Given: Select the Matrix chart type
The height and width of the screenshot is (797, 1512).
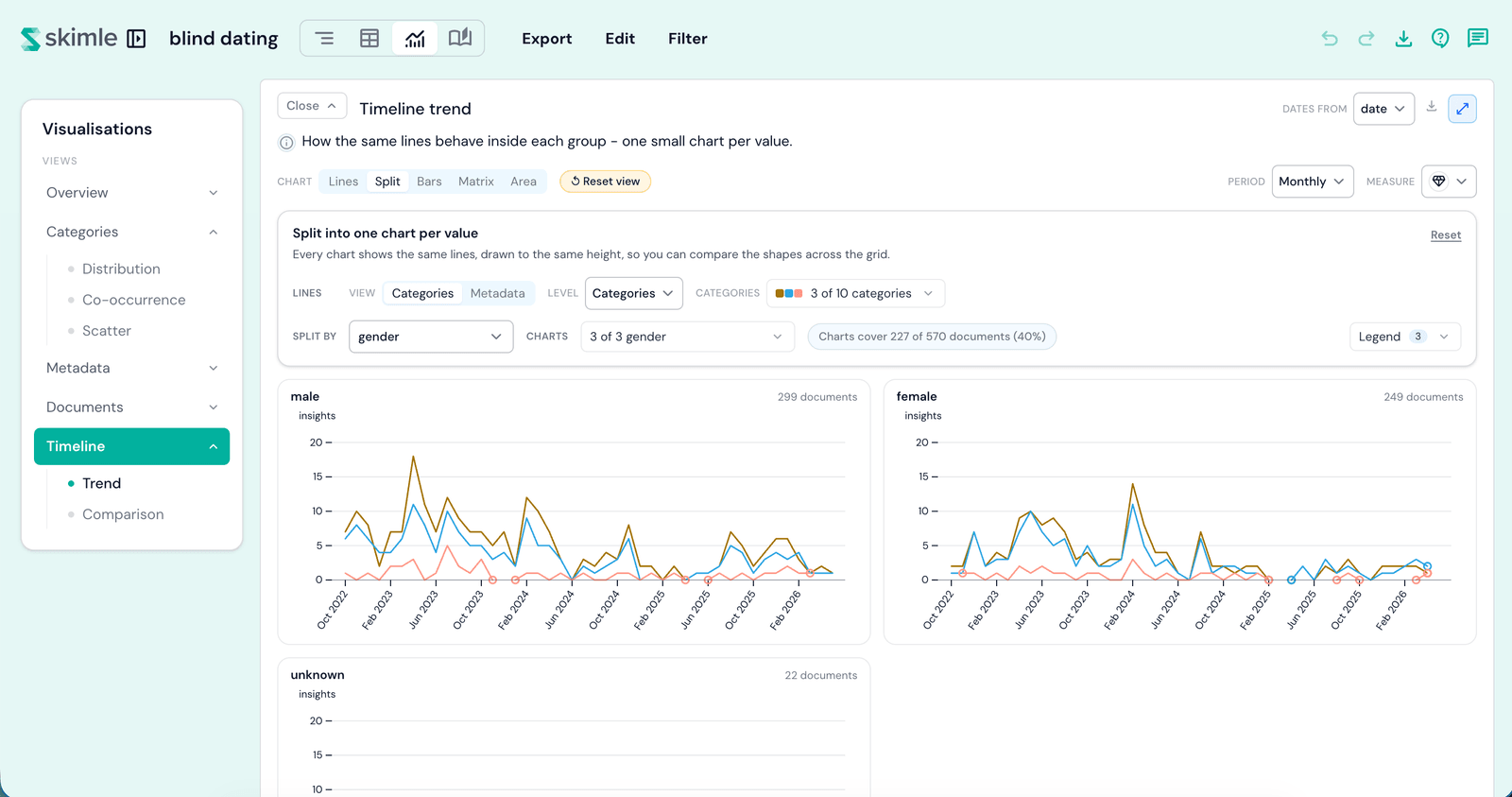Looking at the screenshot, I should point(476,182).
